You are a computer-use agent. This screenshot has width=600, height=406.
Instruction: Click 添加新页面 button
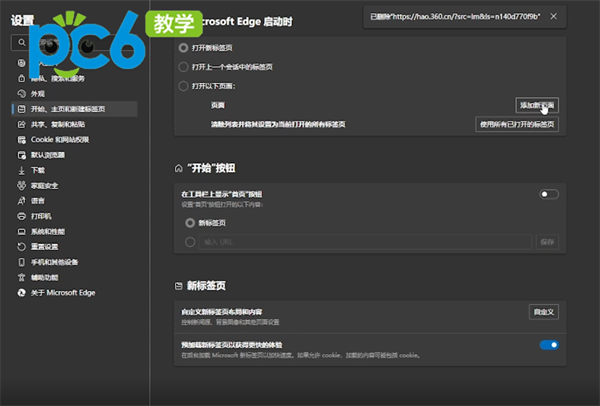(x=537, y=105)
